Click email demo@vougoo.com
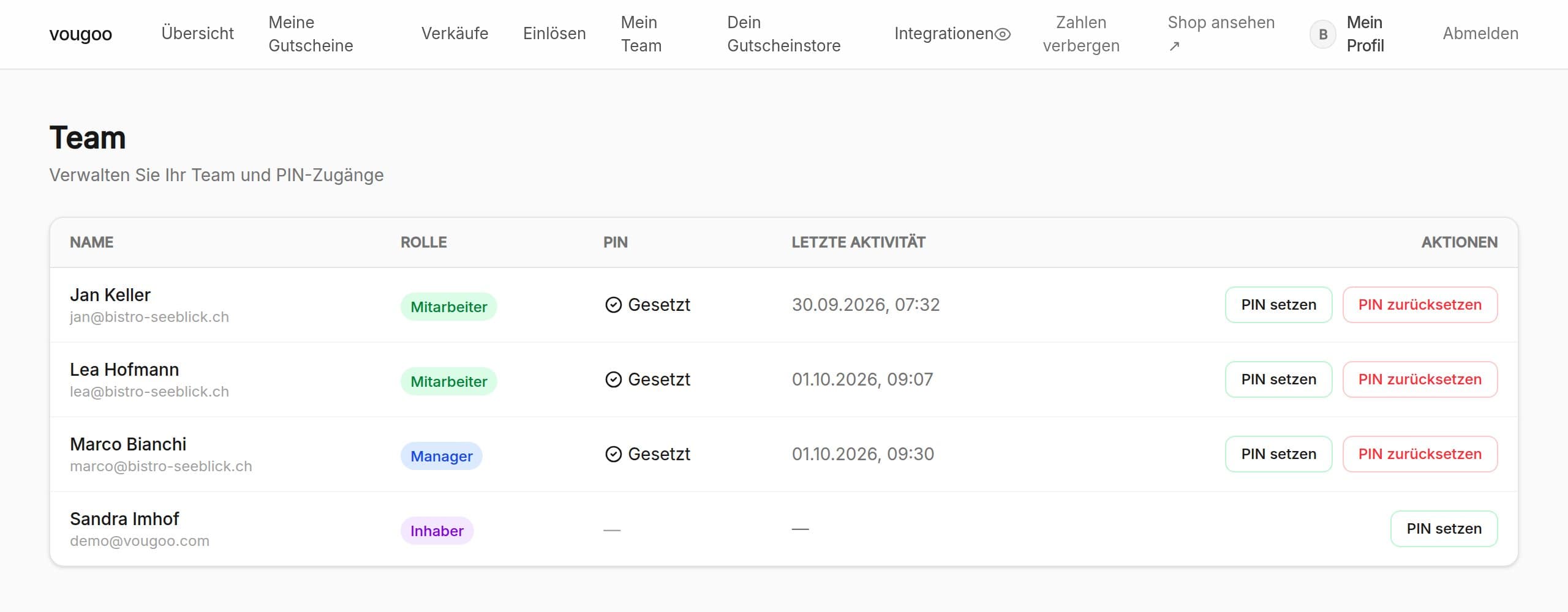The width and height of the screenshot is (1568, 612). click(140, 541)
